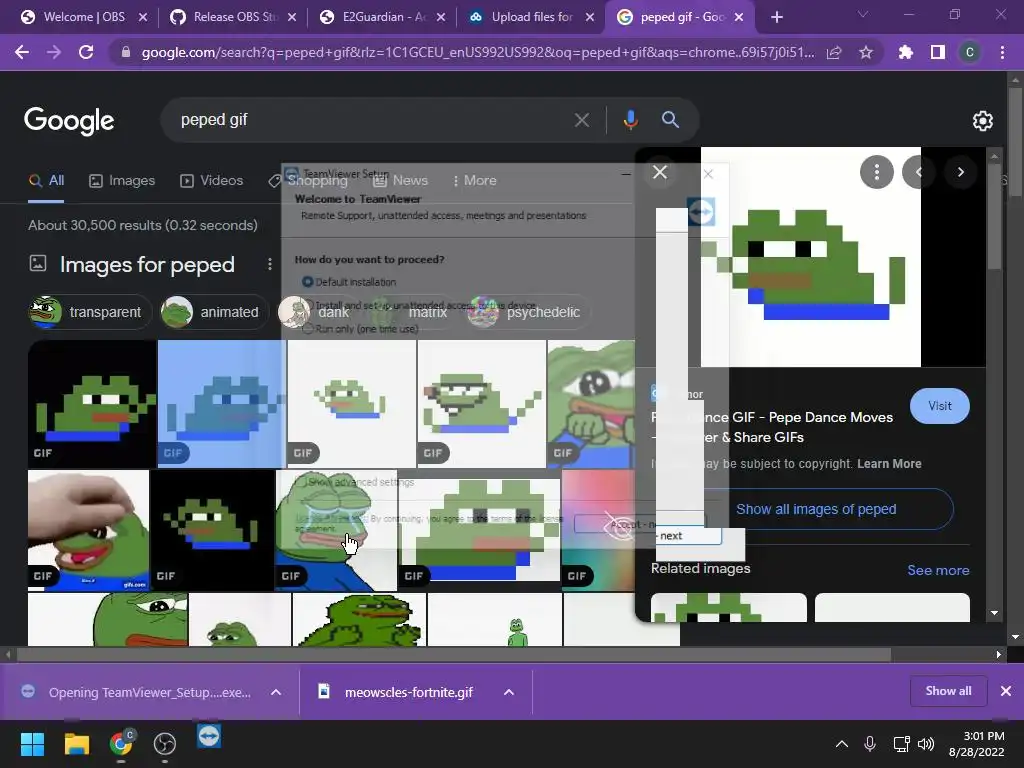Open Windows Start menu

pos(32,744)
